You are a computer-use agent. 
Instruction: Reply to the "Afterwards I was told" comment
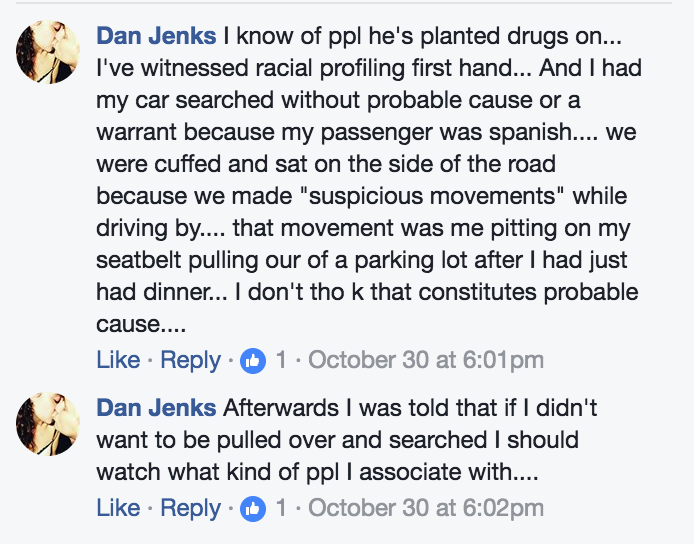pyautogui.click(x=190, y=508)
